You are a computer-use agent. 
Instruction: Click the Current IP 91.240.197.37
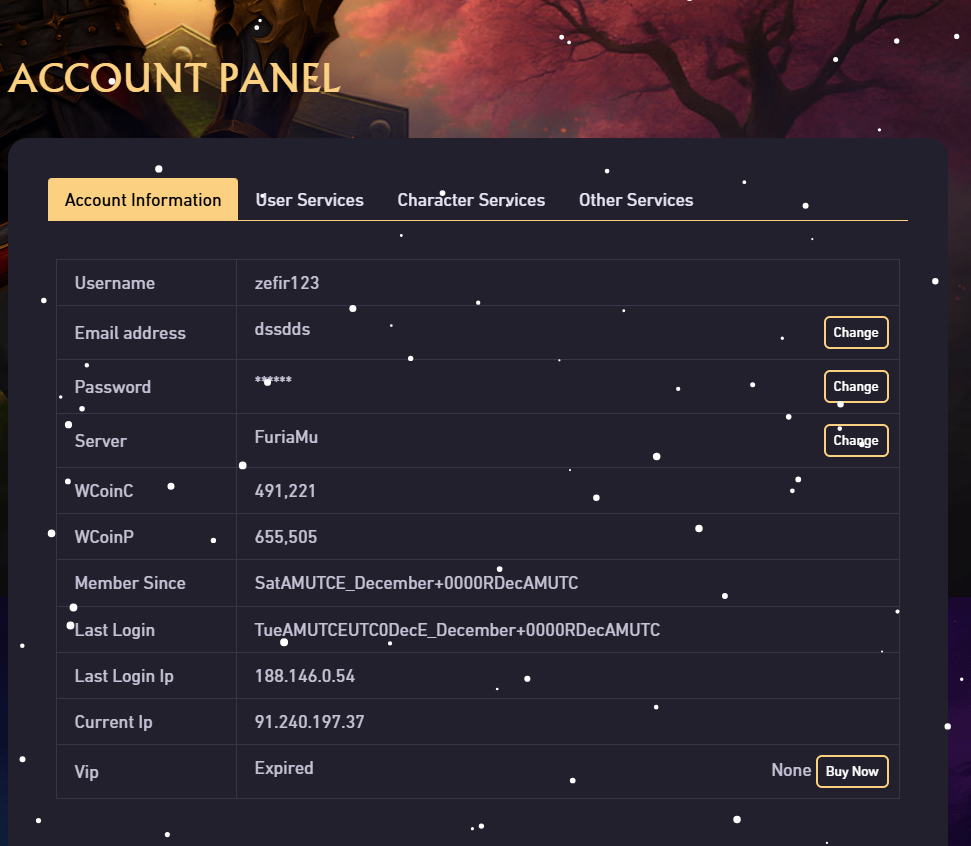pos(309,722)
